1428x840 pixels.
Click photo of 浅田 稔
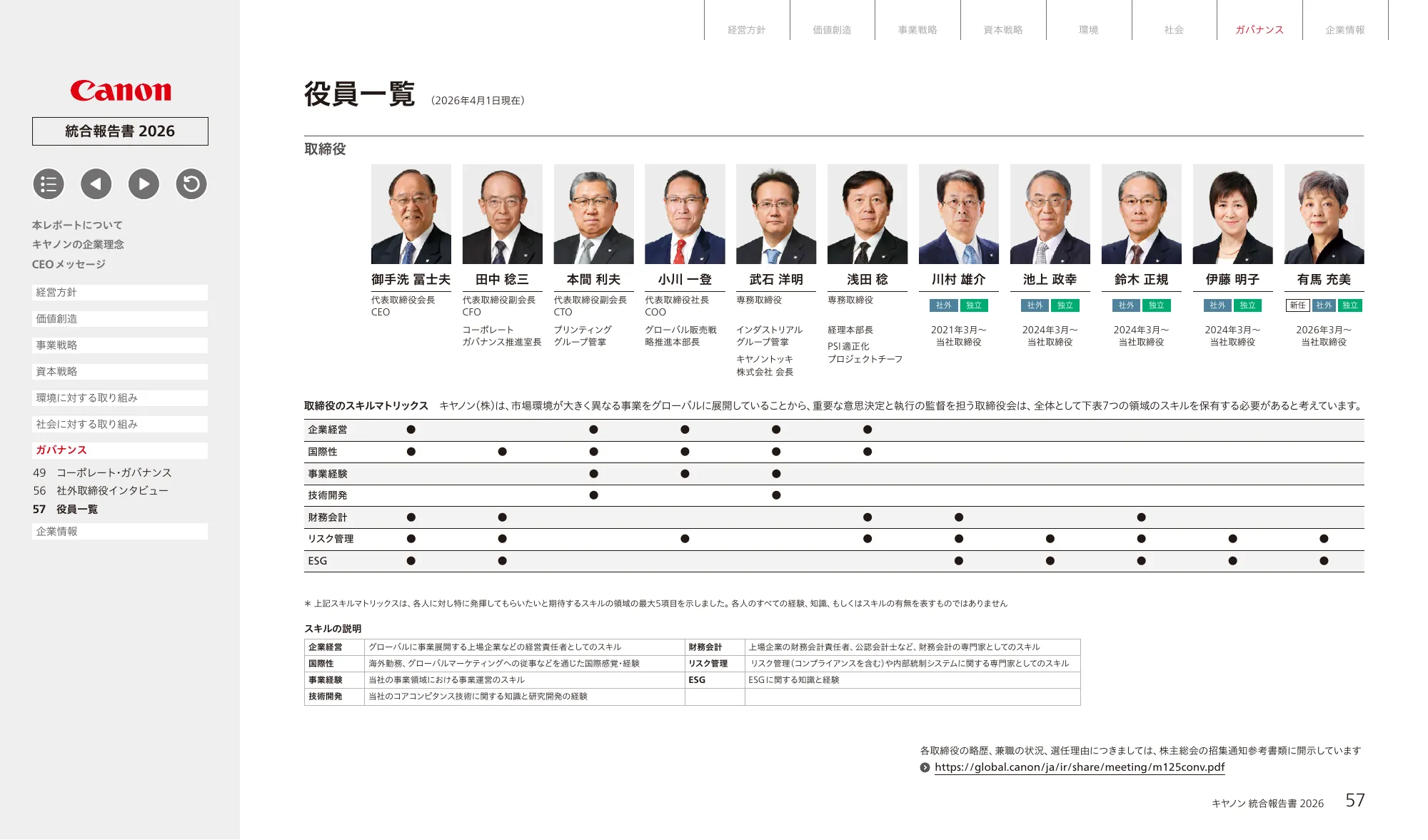[x=868, y=214]
